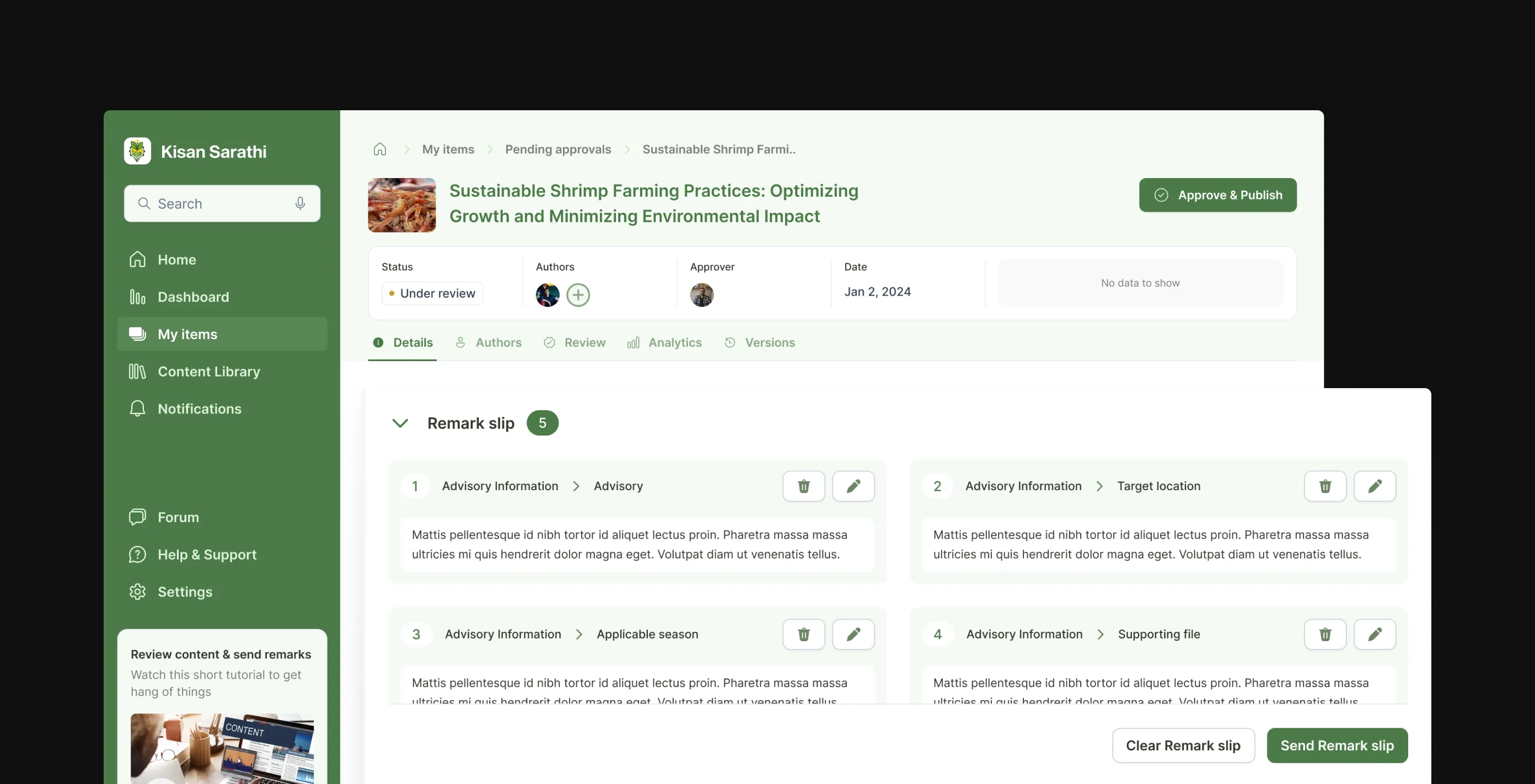The image size is (1535, 784).
Task: Open Content Library in the sidebar
Action: [x=222, y=372]
